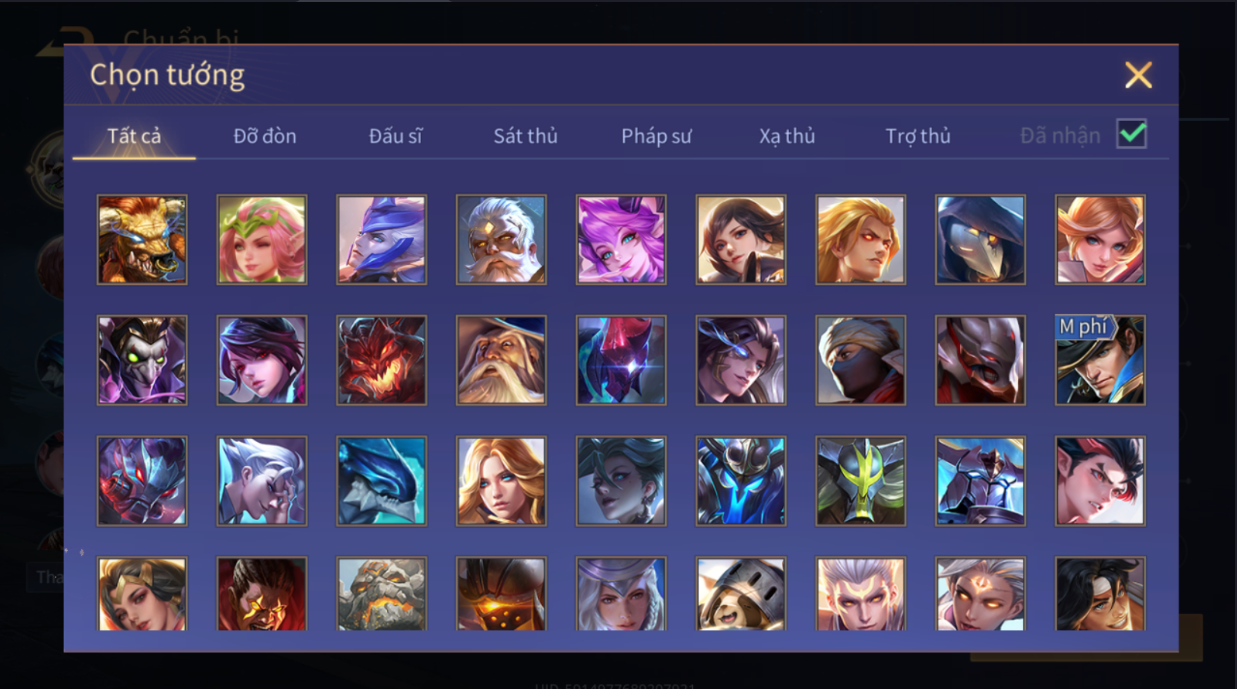1237x689 pixels.
Task: Select the blonde woman with blue eyes
Action: point(501,481)
